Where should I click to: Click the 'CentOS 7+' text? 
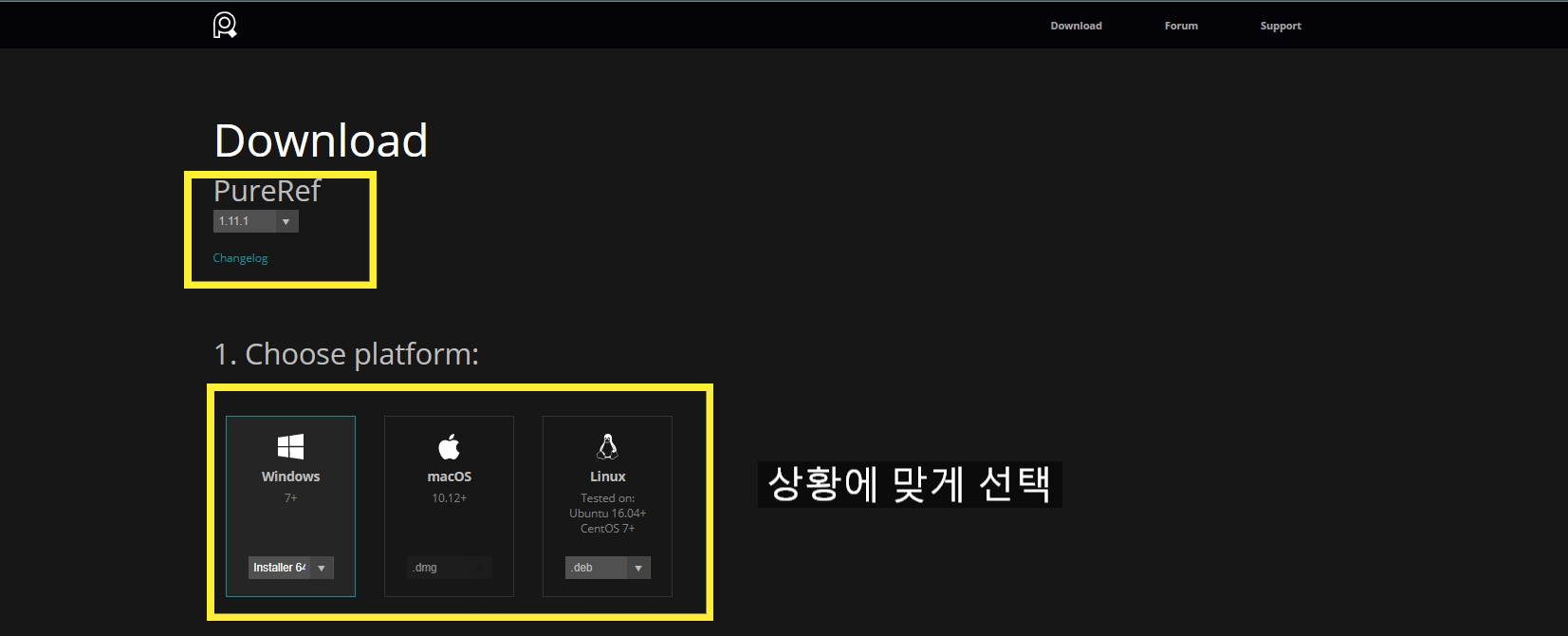pyautogui.click(x=608, y=529)
